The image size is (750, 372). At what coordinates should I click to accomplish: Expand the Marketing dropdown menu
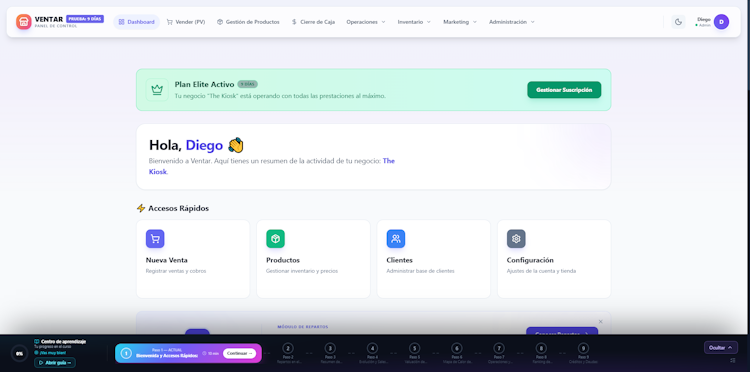pos(460,22)
